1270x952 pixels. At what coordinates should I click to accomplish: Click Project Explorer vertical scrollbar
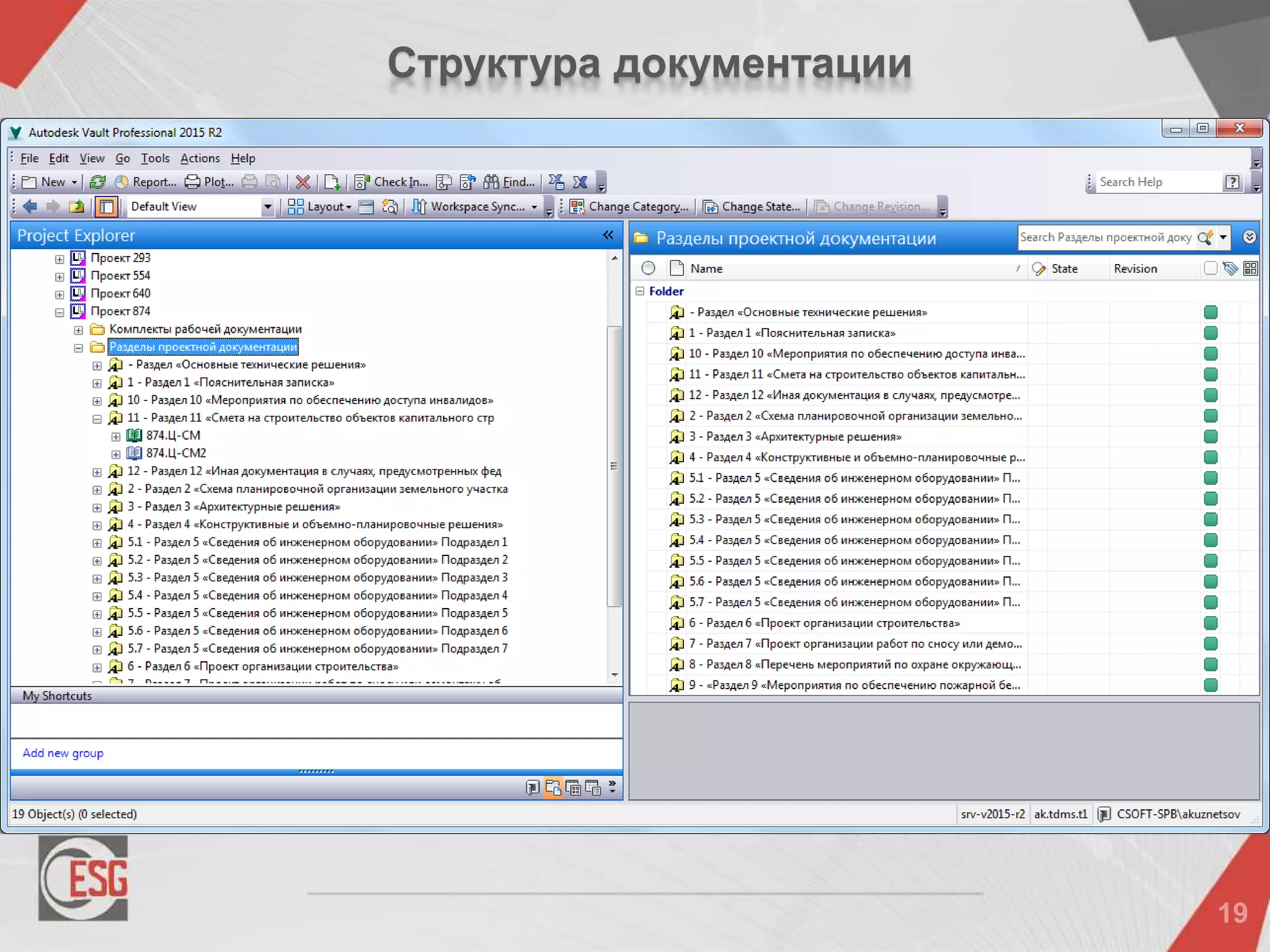pyautogui.click(x=614, y=466)
